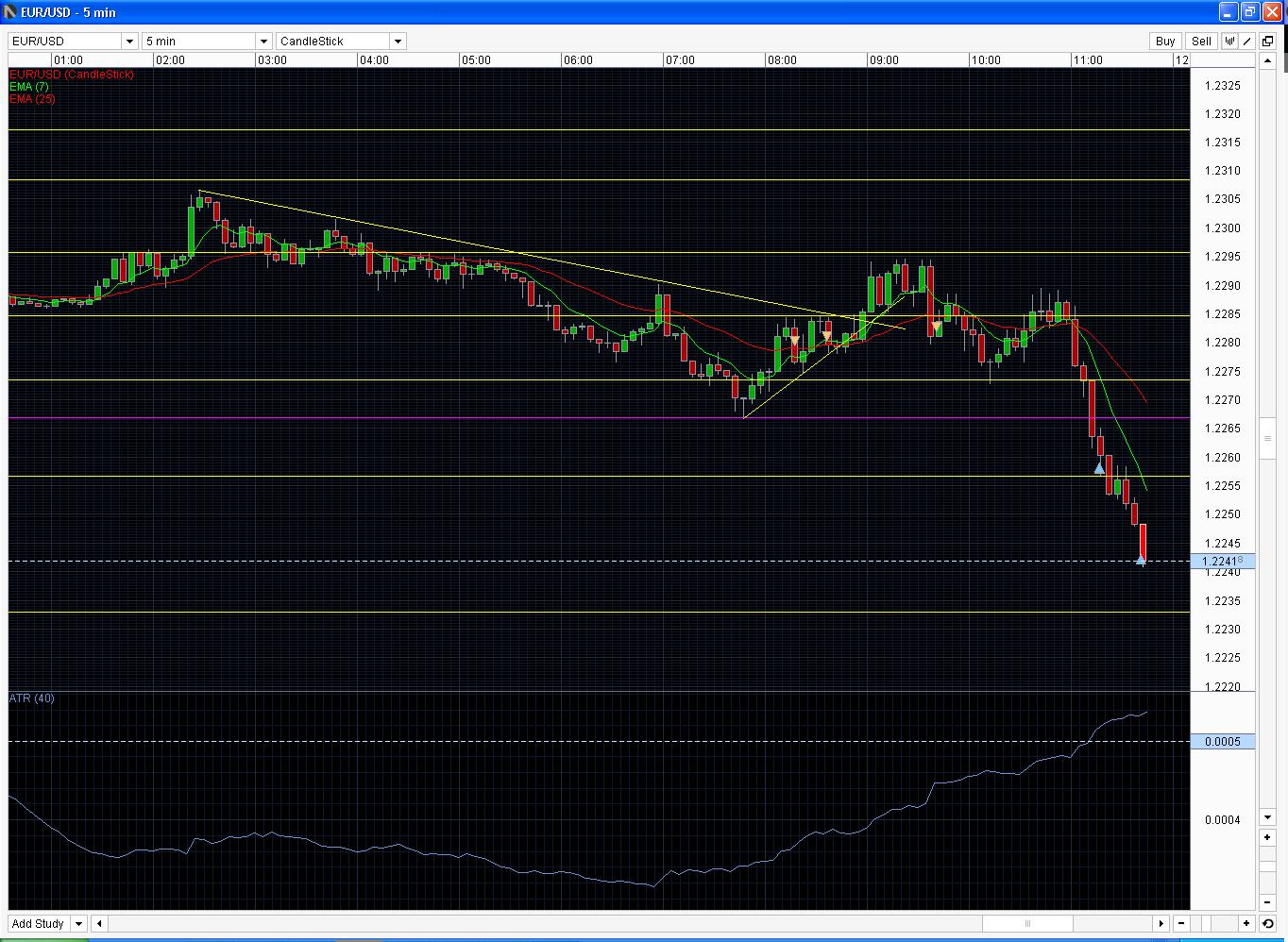Click the vertical scroll down arrow
Image resolution: width=1288 pixels, height=942 pixels.
click(x=1267, y=817)
